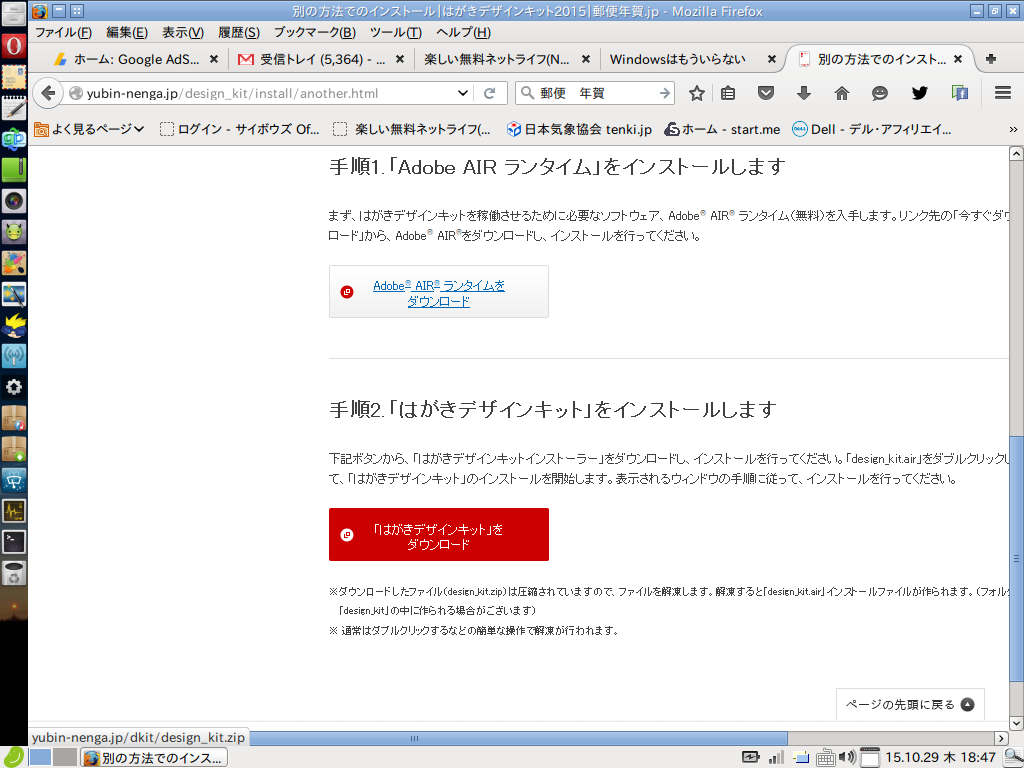Image resolution: width=1024 pixels, height=768 pixels.
Task: Switch to the first blue workspace pager
Action: (x=40, y=758)
